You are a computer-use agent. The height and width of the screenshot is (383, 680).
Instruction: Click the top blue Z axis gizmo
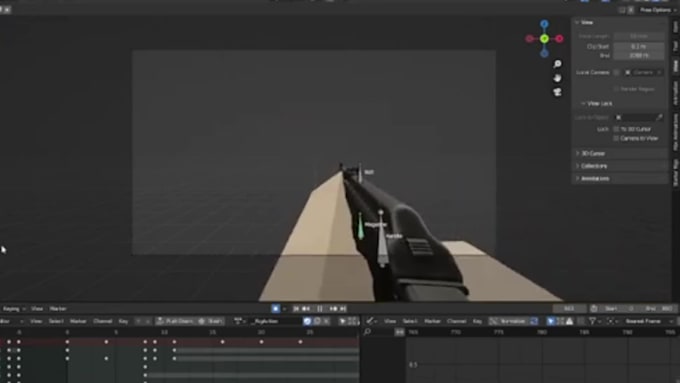pos(544,24)
